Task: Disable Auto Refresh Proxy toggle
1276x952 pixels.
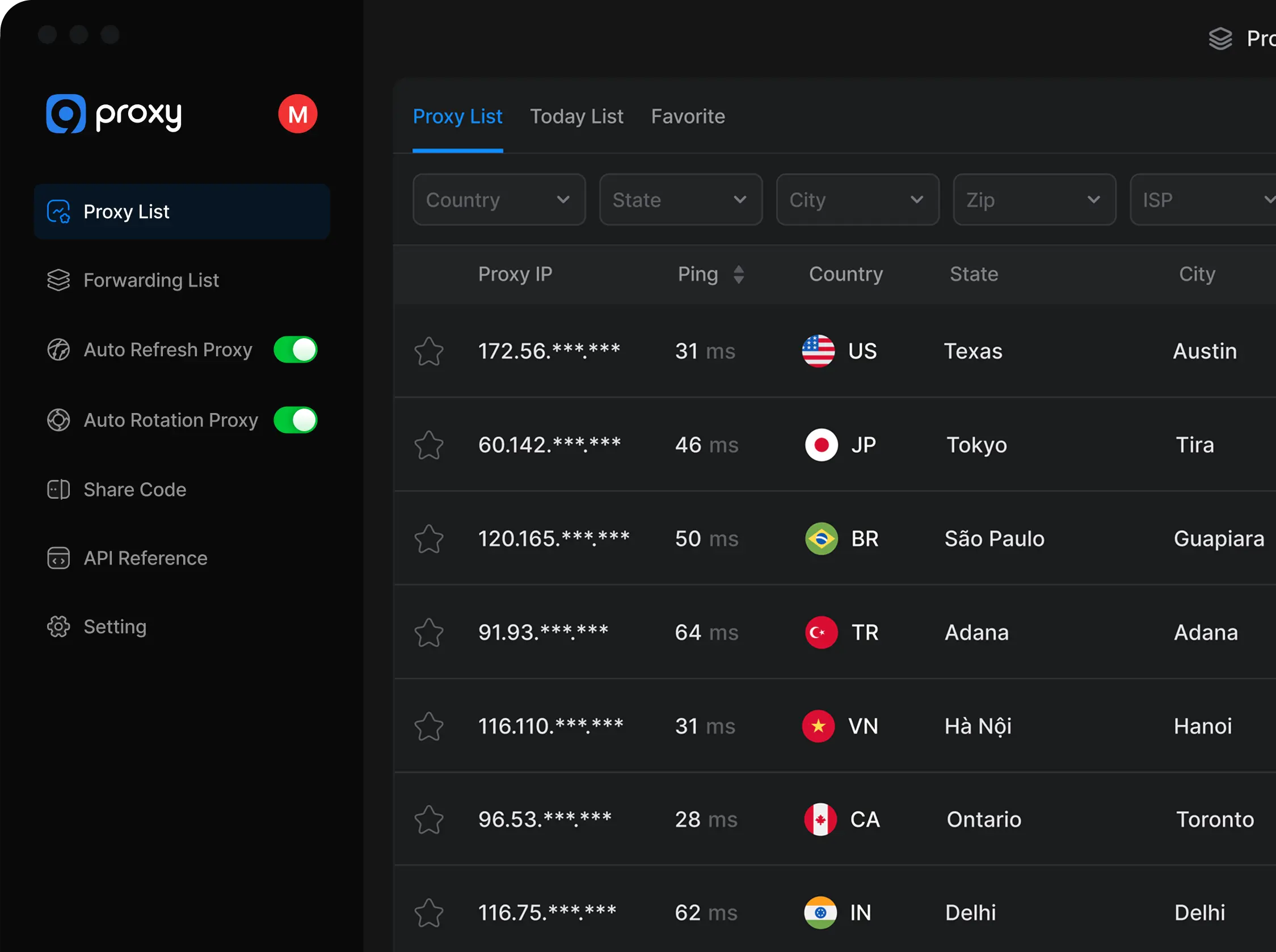Action: click(x=295, y=350)
